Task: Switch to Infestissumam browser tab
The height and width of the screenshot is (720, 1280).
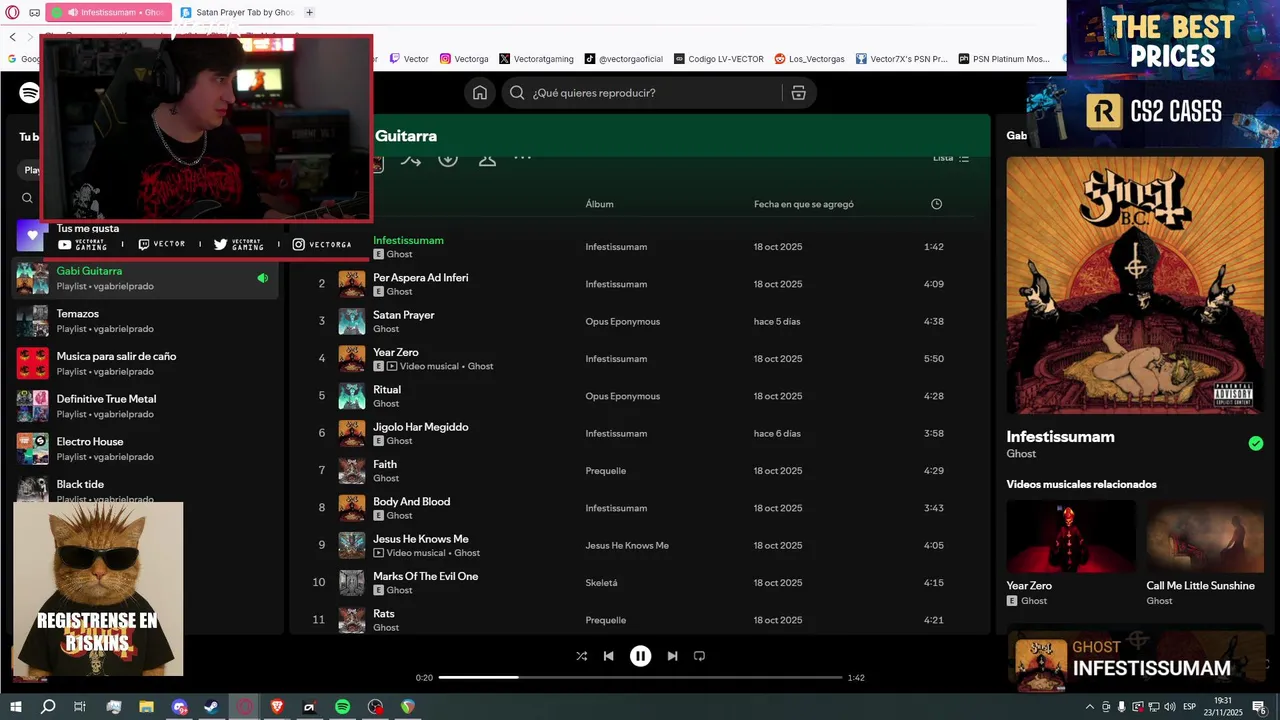Action: pyautogui.click(x=108, y=12)
